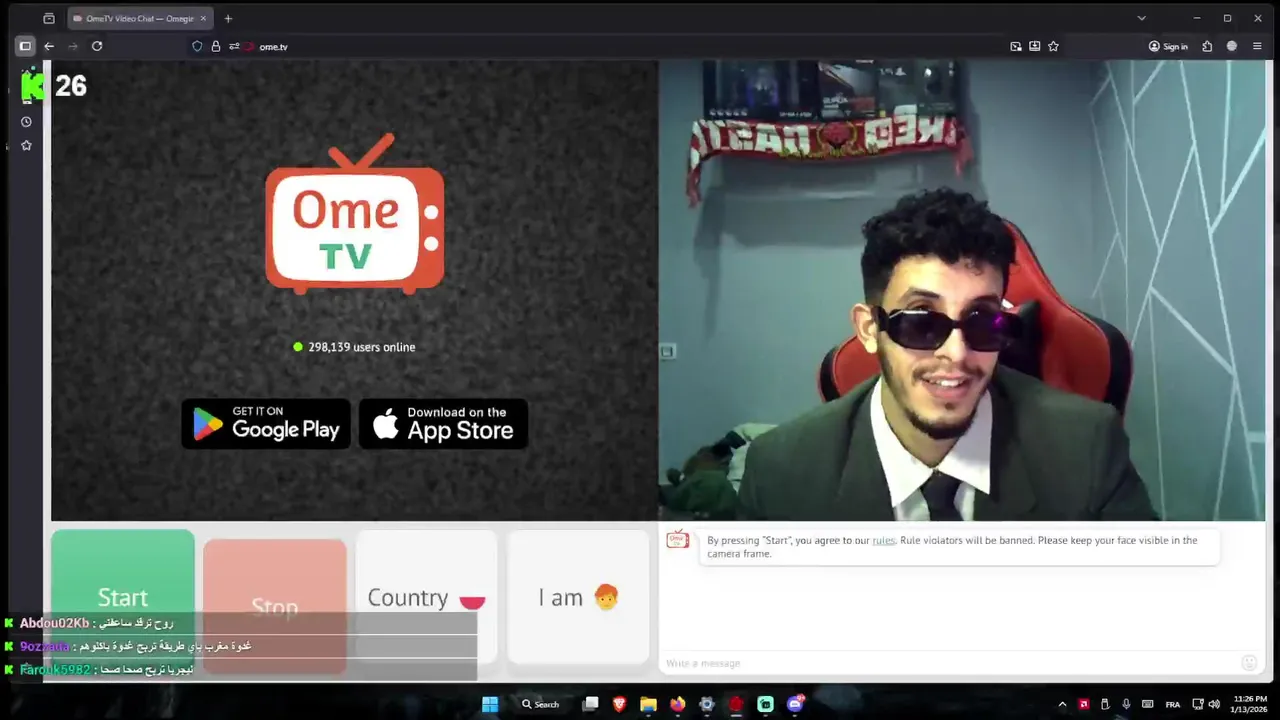Toggle the Firefox sidebar button
Image resolution: width=1280 pixels, height=720 pixels.
25,46
